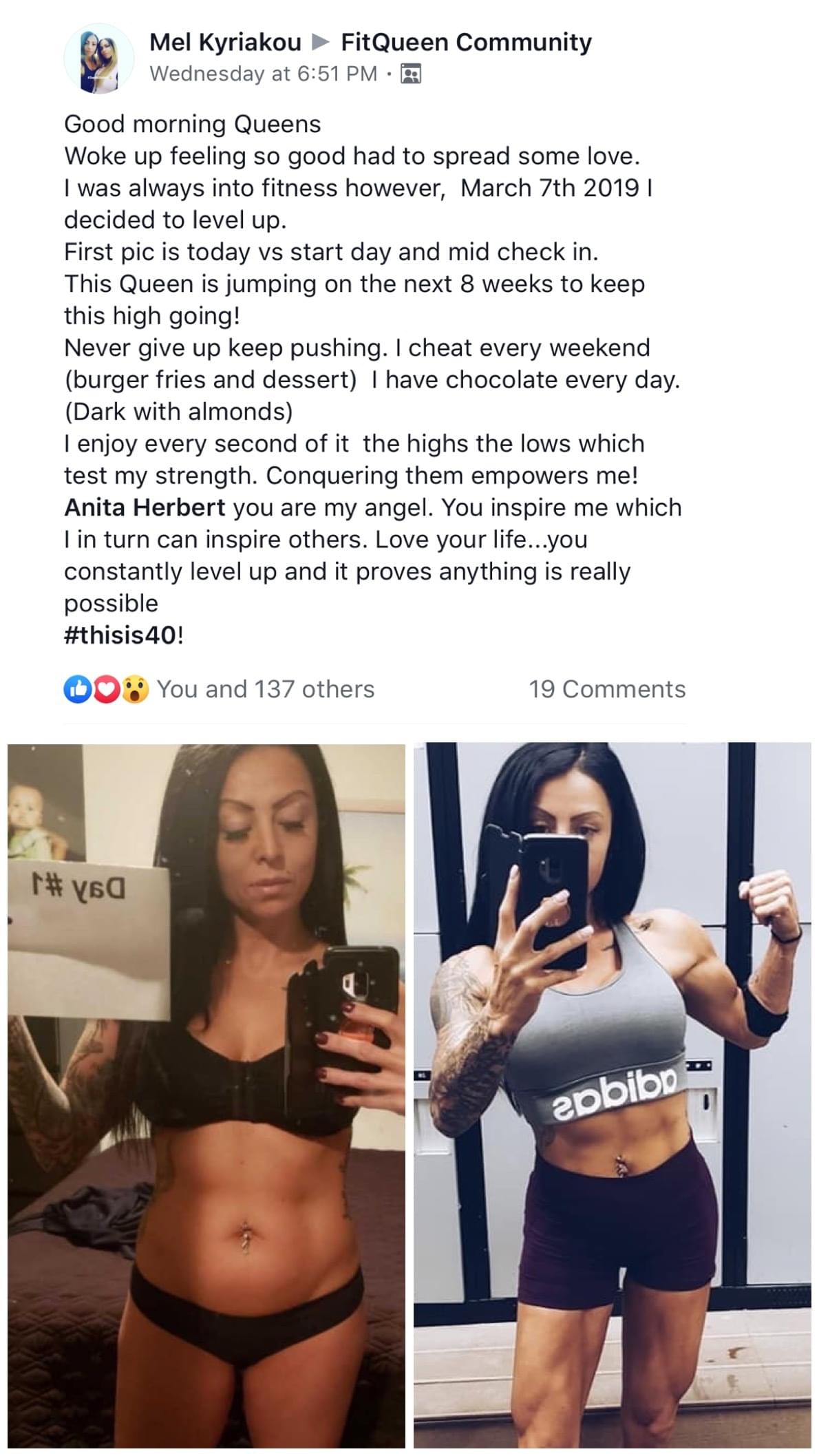This screenshot has height=1456, width=819.
Task: Click the group members audience icon
Action: (411, 74)
